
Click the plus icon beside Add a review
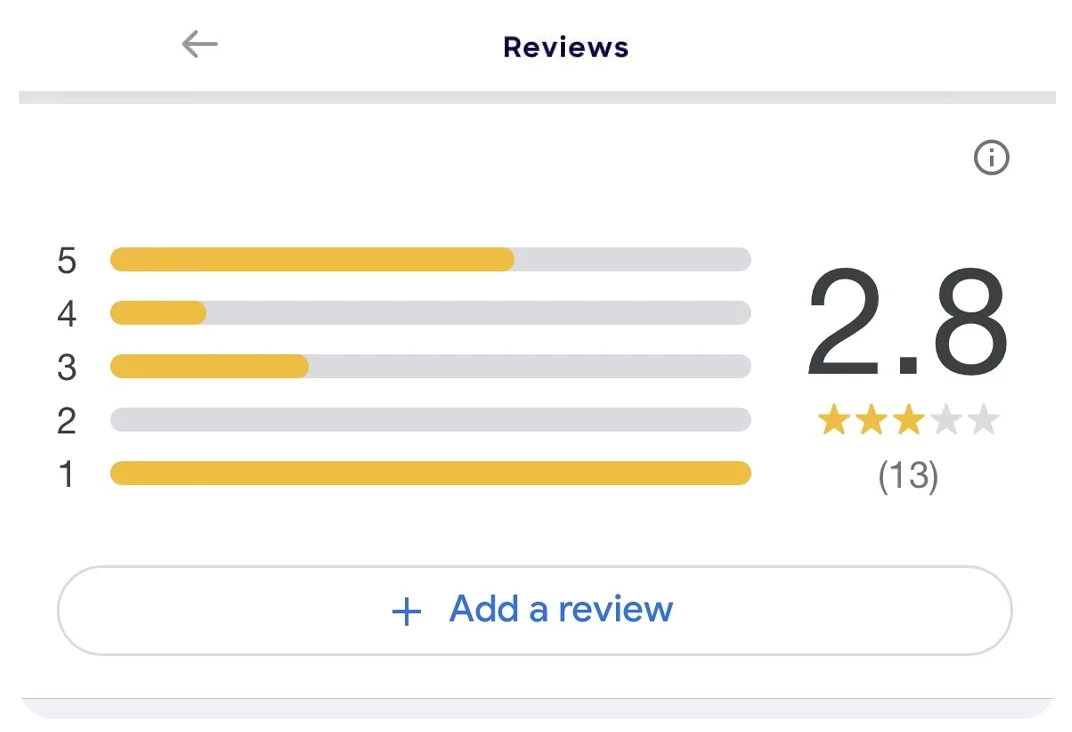406,611
